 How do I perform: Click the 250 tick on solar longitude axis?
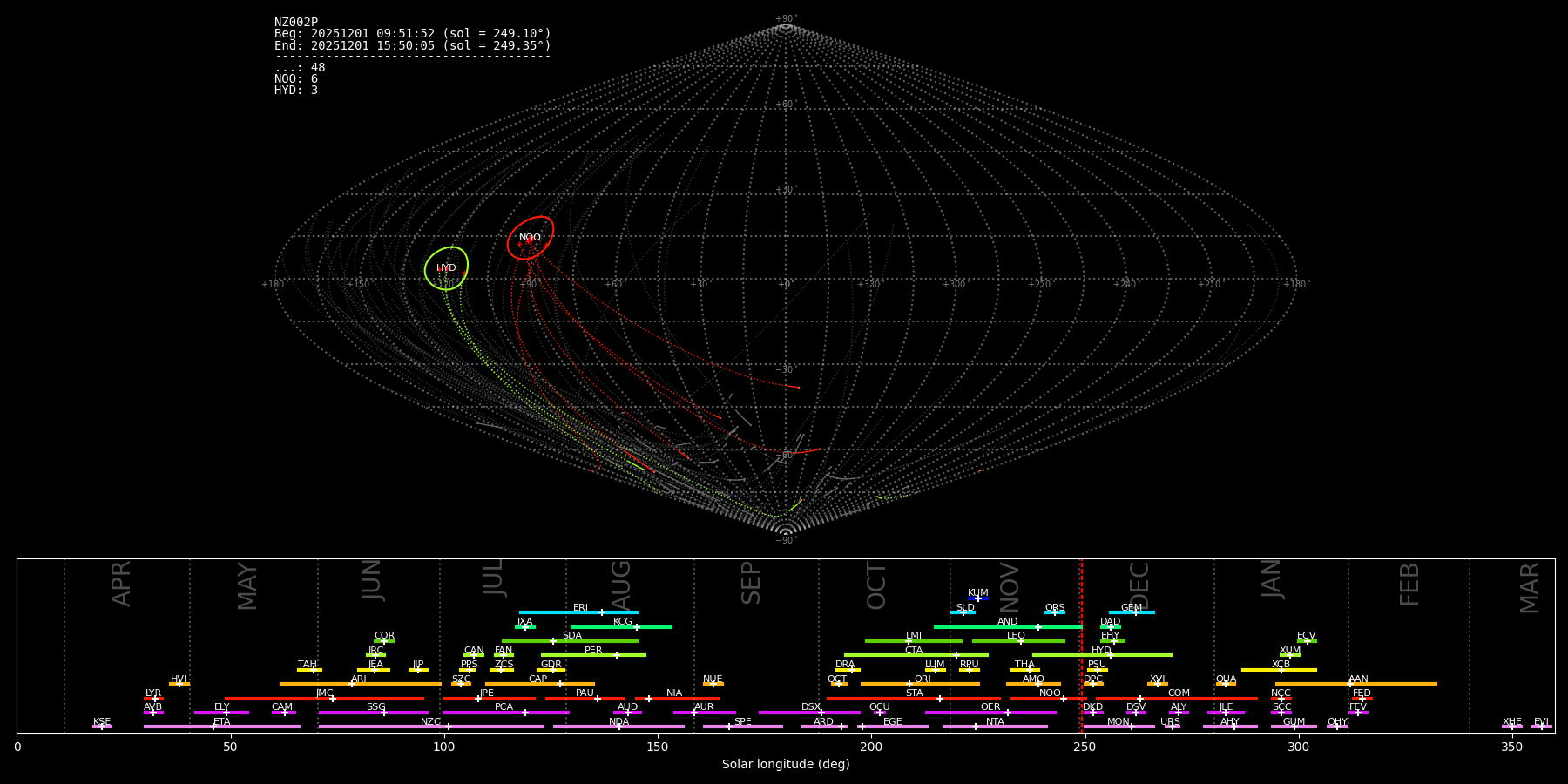point(1085,747)
